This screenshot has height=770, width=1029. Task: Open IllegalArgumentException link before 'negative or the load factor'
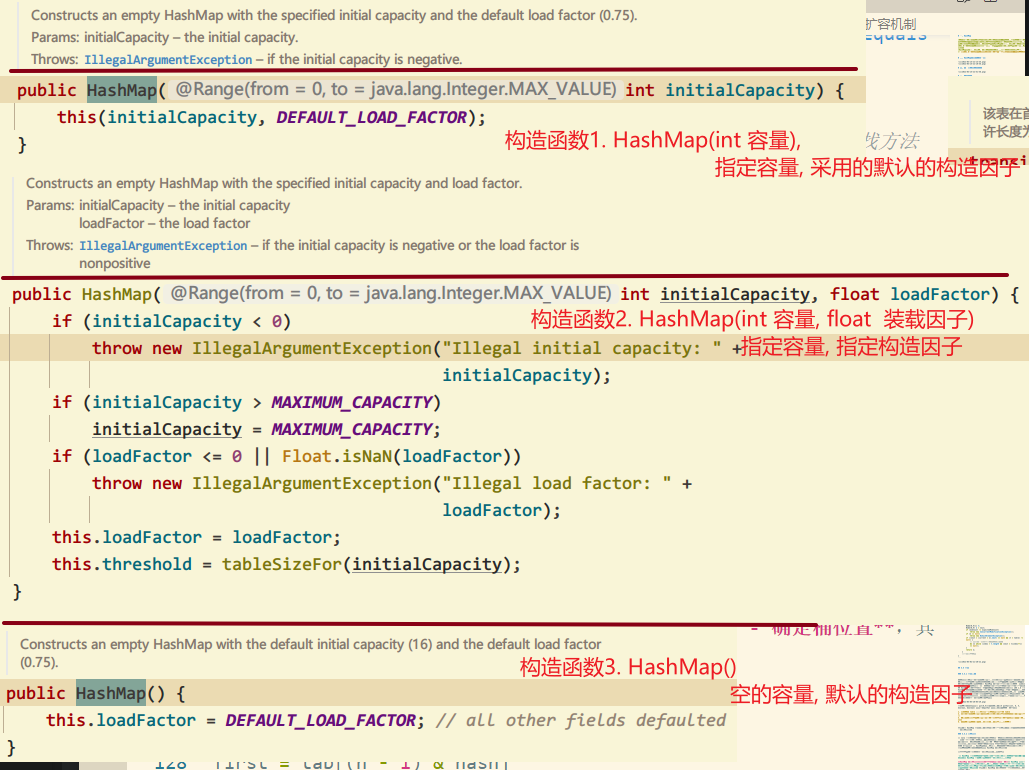163,246
